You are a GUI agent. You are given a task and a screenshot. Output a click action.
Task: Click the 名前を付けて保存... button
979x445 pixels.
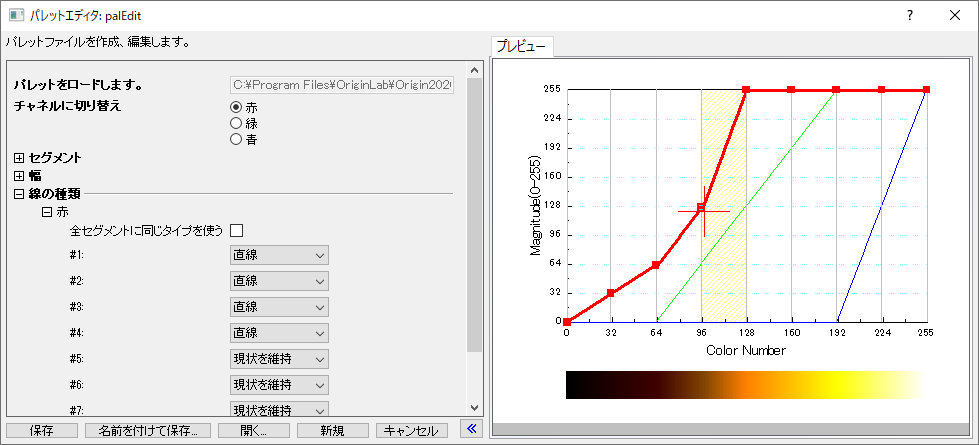pyautogui.click(x=148, y=431)
